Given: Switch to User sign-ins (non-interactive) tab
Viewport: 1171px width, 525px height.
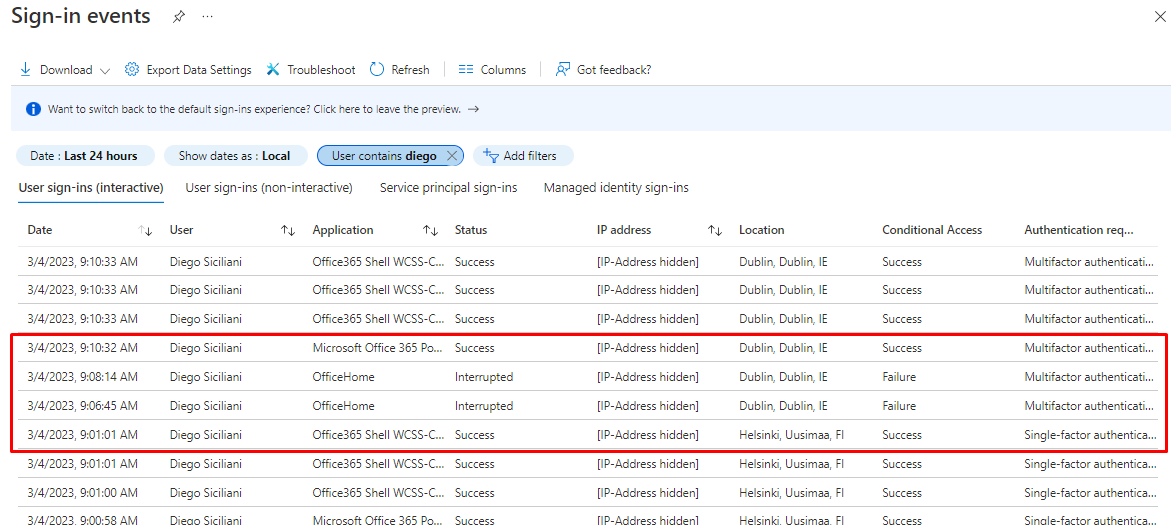Looking at the screenshot, I should pos(269,188).
